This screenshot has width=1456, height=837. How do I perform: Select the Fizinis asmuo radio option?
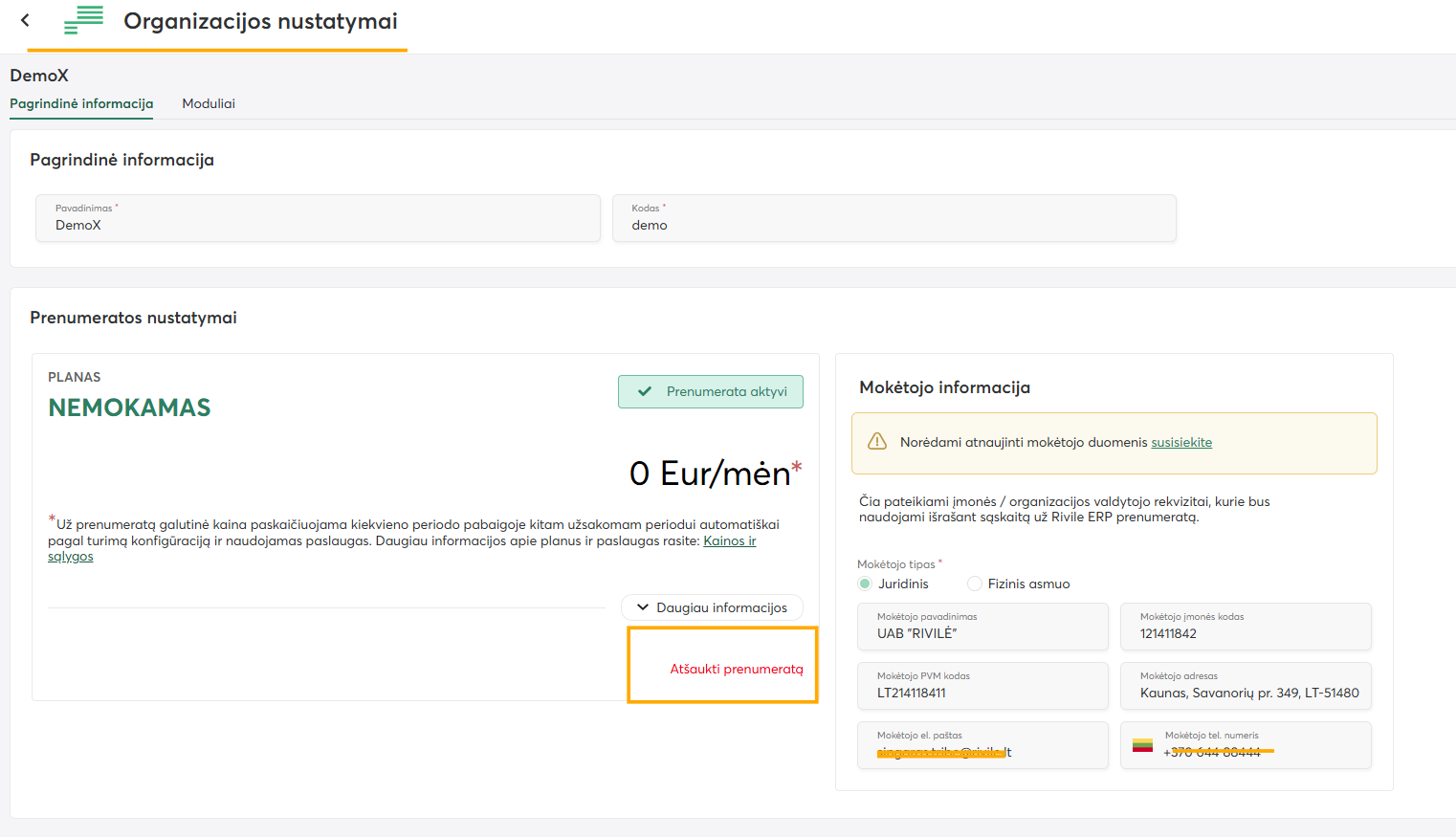pyautogui.click(x=975, y=584)
